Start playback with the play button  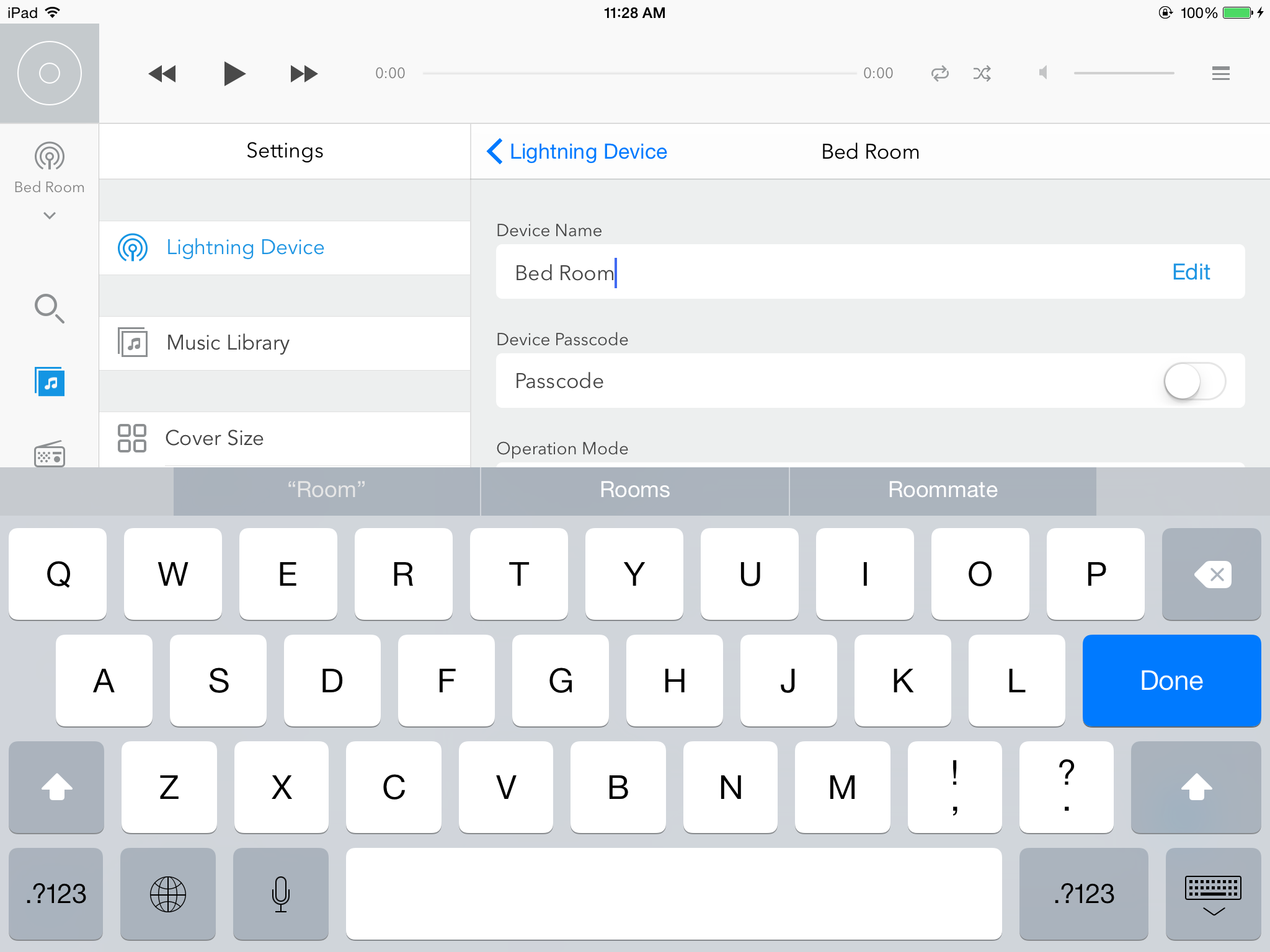[234, 74]
